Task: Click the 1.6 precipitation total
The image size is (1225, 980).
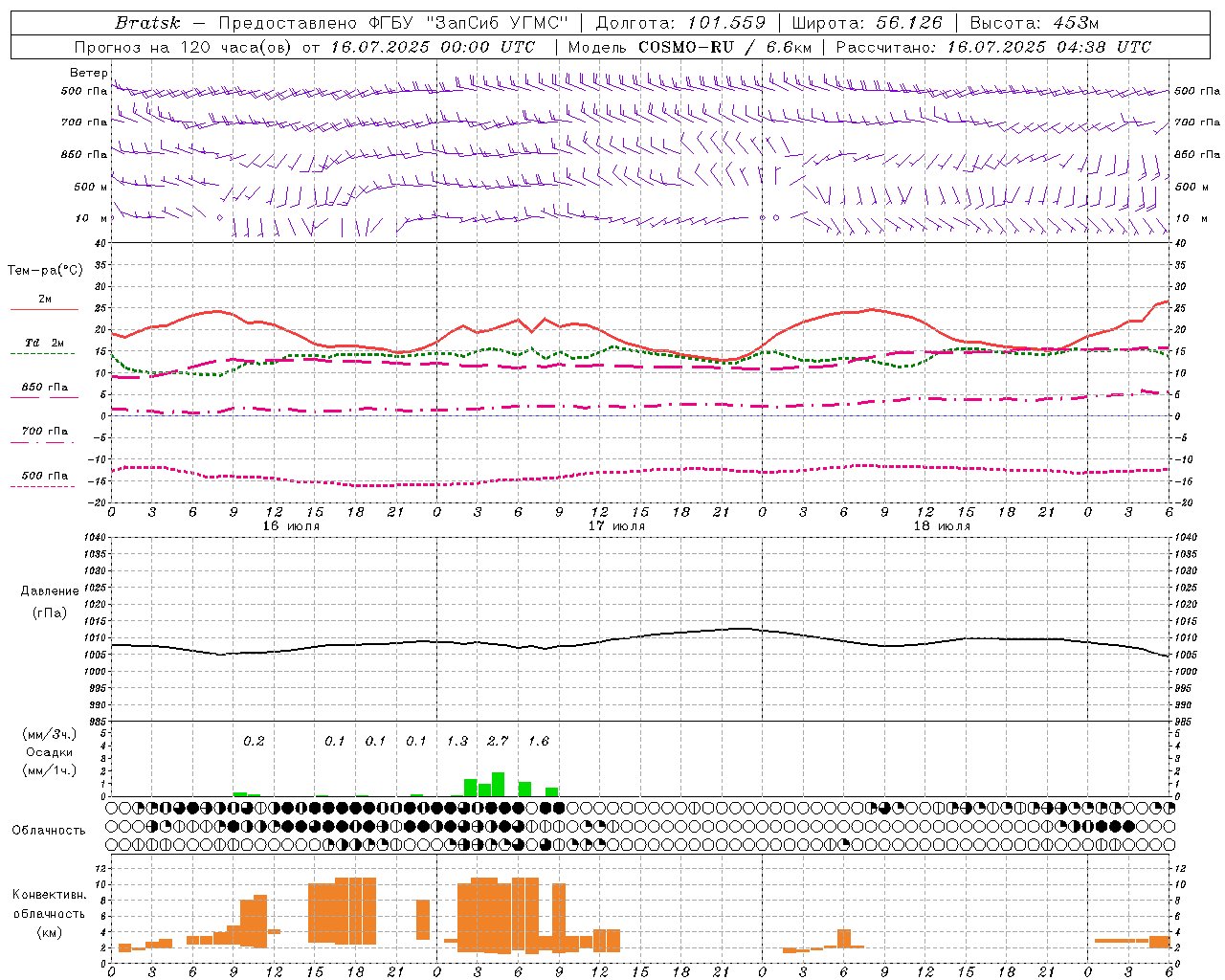Action: pos(539,741)
